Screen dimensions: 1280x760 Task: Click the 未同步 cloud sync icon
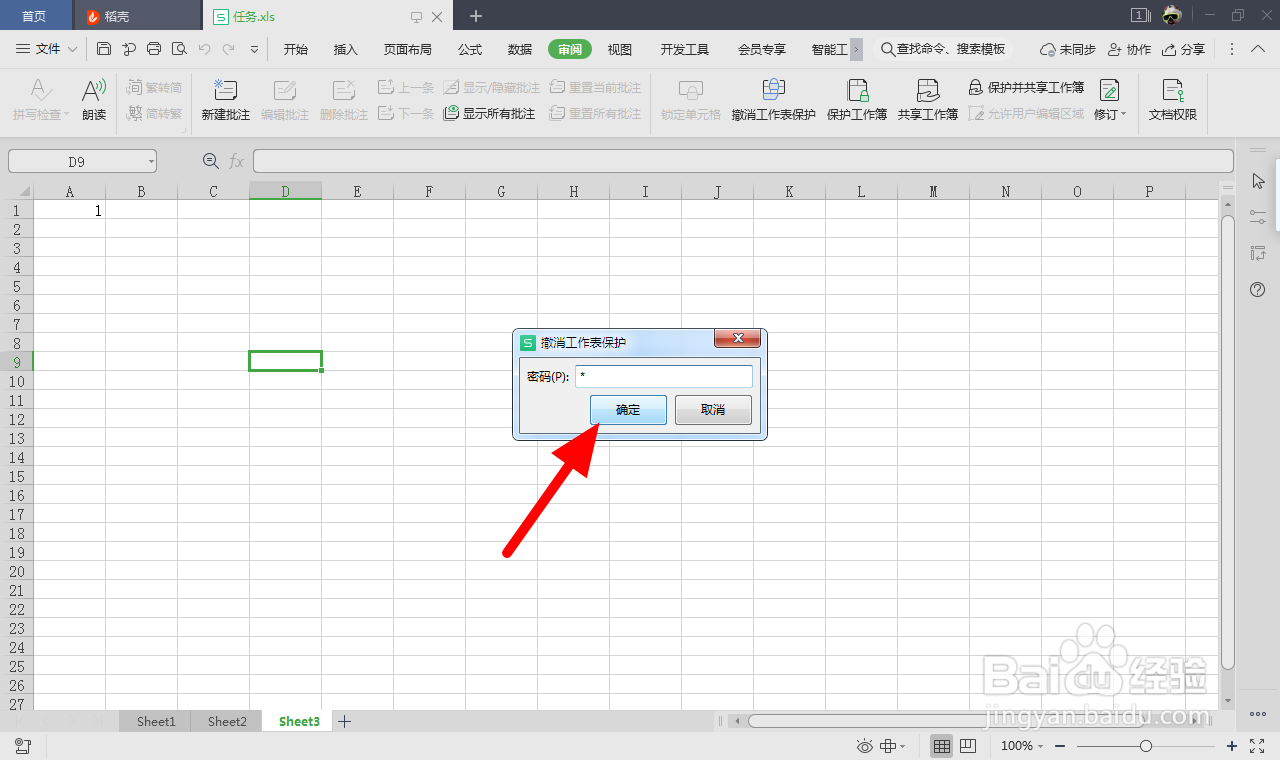1067,49
